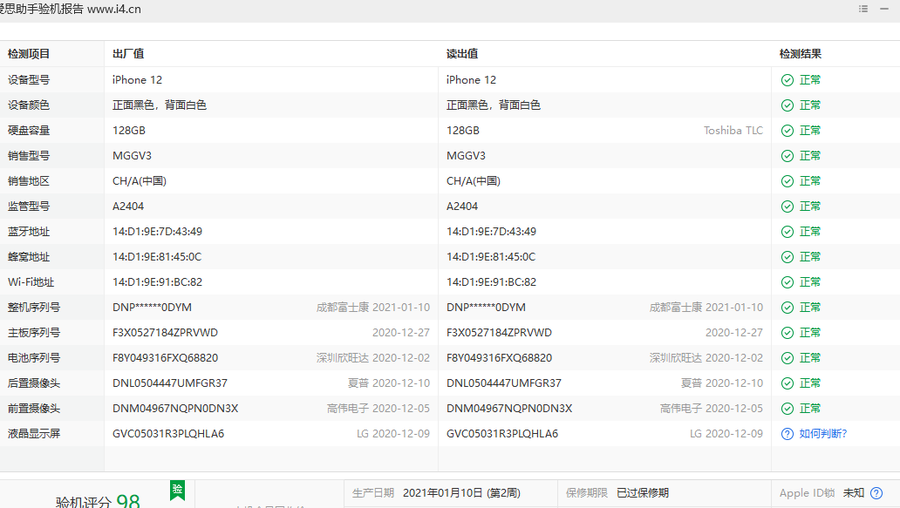Click the green check icon for 设备颜色 row
The width and height of the screenshot is (900, 508).
tap(788, 106)
